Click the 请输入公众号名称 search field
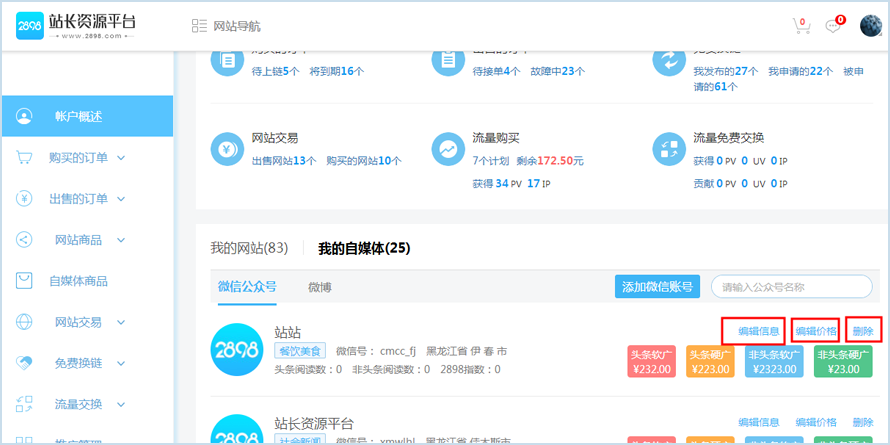The width and height of the screenshot is (890, 445). [x=791, y=287]
